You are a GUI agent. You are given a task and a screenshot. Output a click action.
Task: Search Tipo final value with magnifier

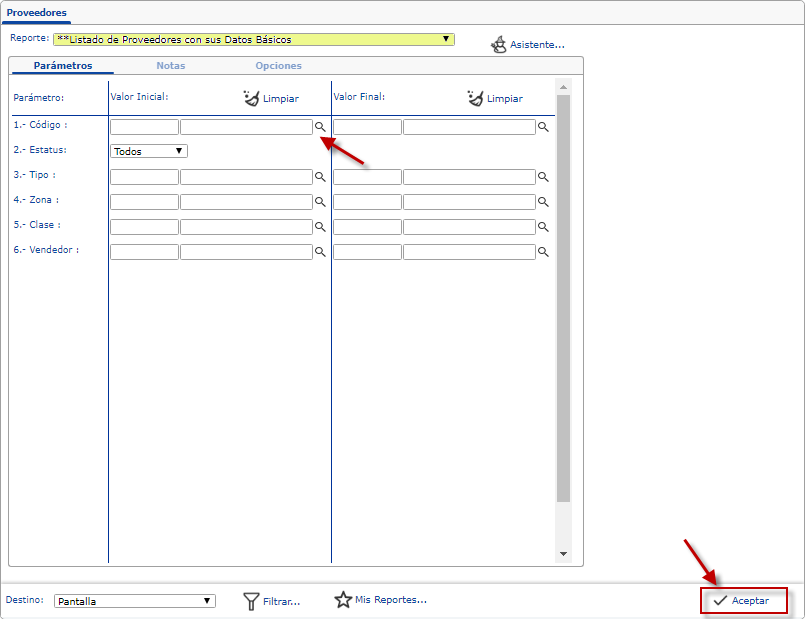tap(543, 177)
